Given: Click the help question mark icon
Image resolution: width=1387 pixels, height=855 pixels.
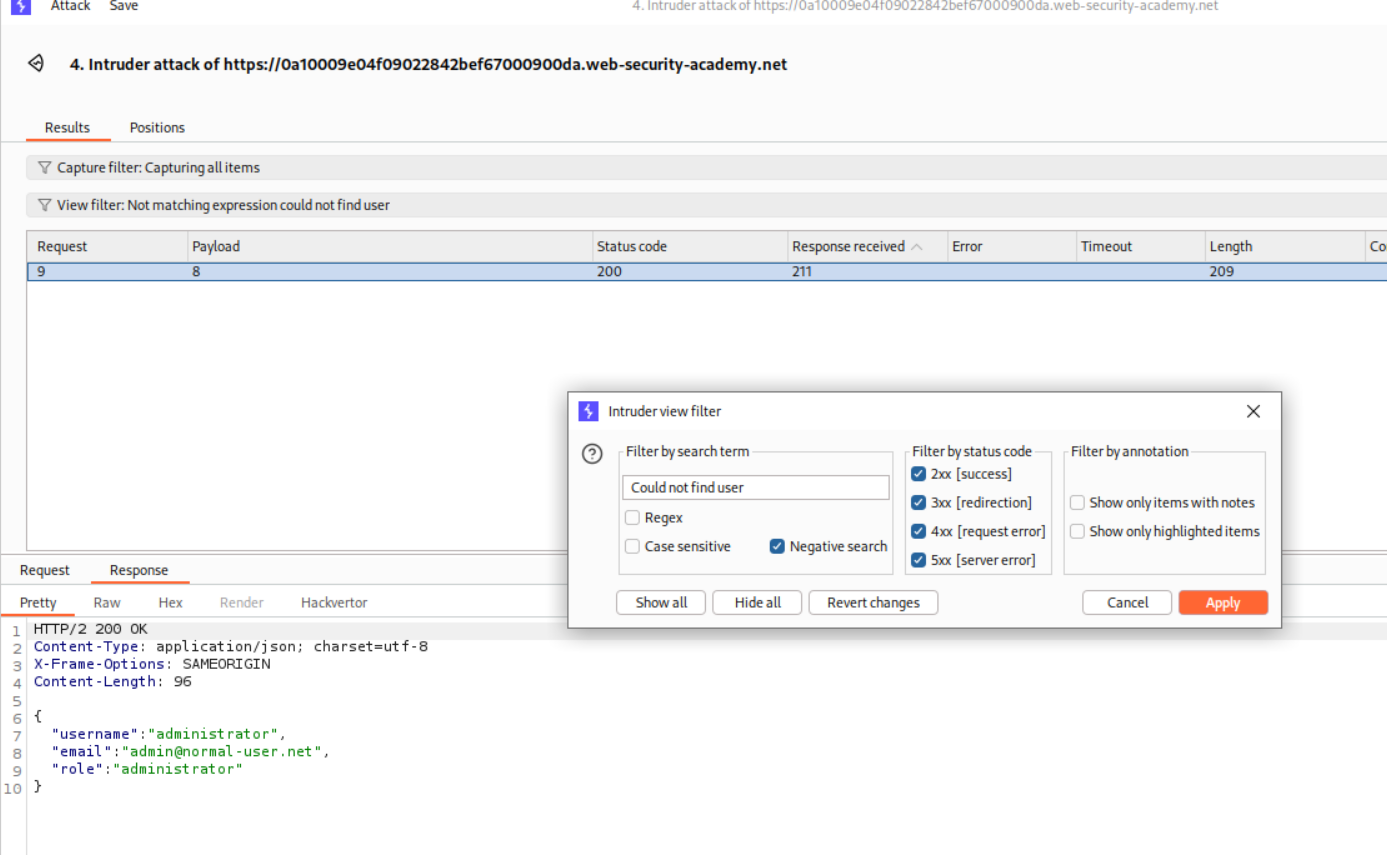Looking at the screenshot, I should click(592, 454).
